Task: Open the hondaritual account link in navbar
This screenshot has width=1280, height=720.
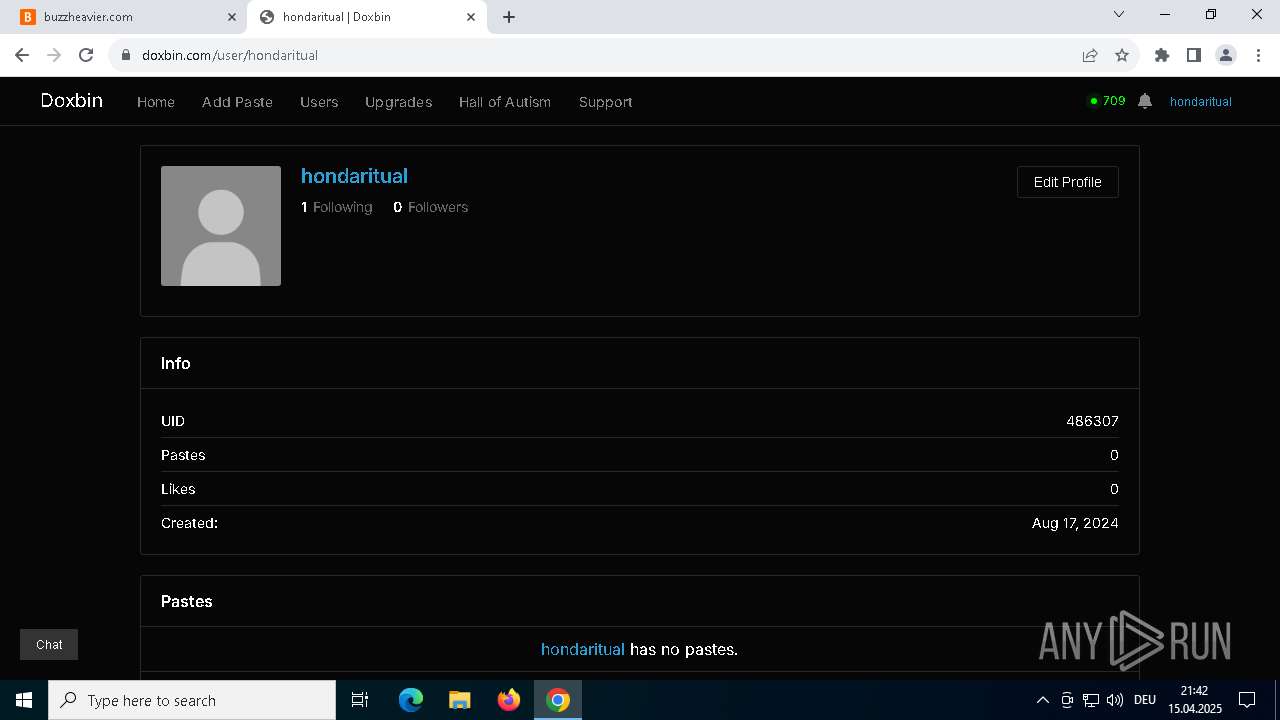Action: click(x=1200, y=102)
